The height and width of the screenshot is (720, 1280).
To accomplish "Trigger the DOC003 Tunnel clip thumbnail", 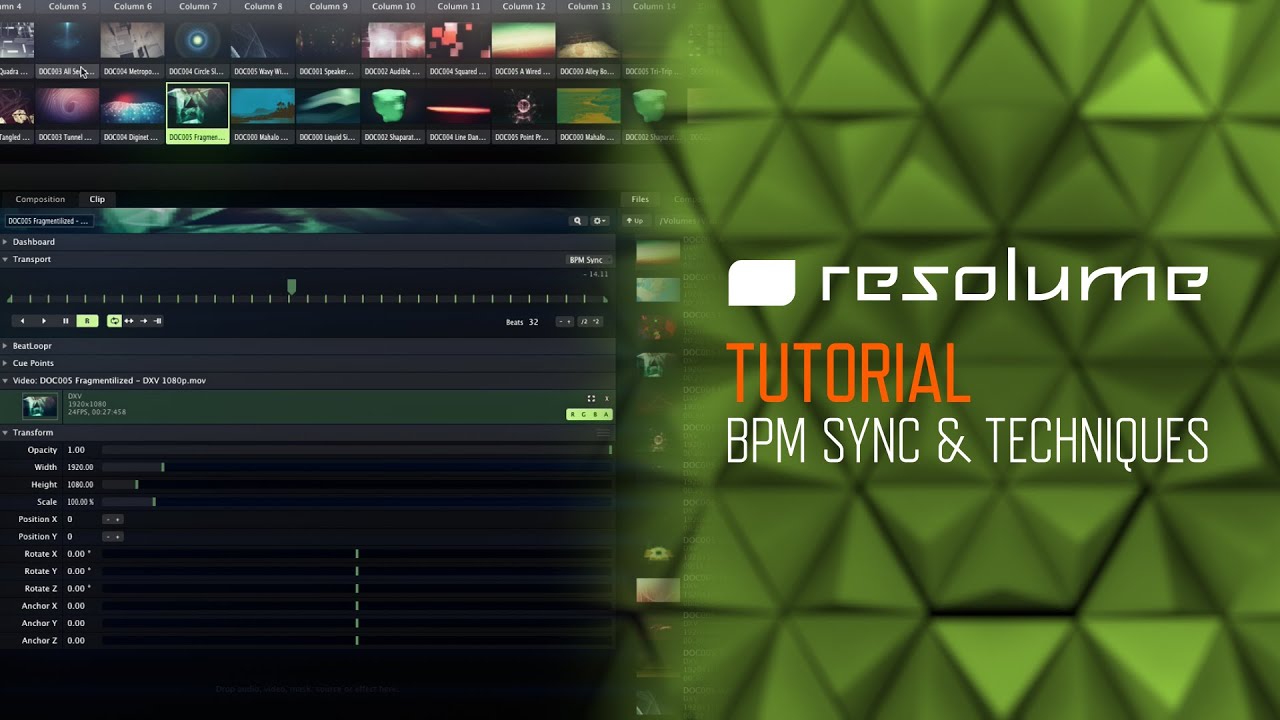I will click(68, 106).
